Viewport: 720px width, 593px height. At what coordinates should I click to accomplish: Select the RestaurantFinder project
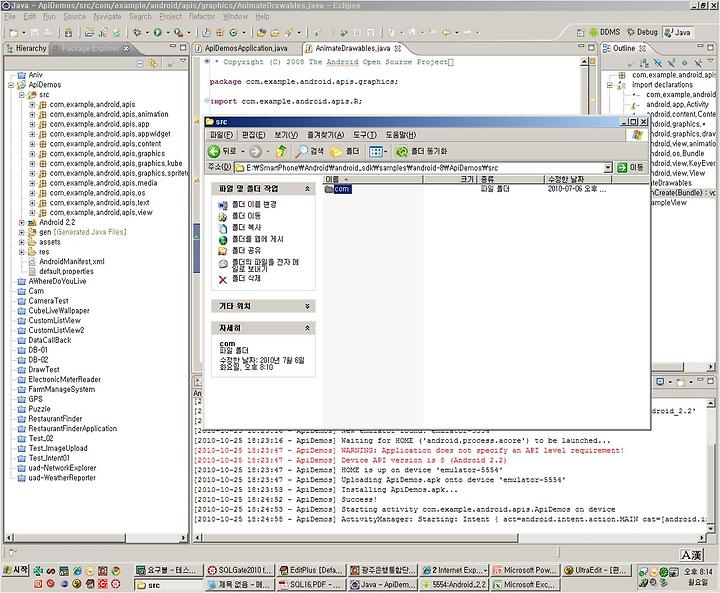point(50,418)
